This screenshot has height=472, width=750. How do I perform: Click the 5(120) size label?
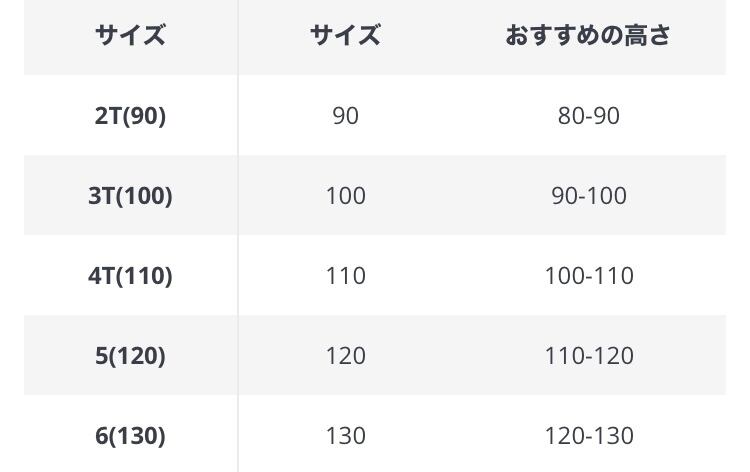(x=130, y=356)
